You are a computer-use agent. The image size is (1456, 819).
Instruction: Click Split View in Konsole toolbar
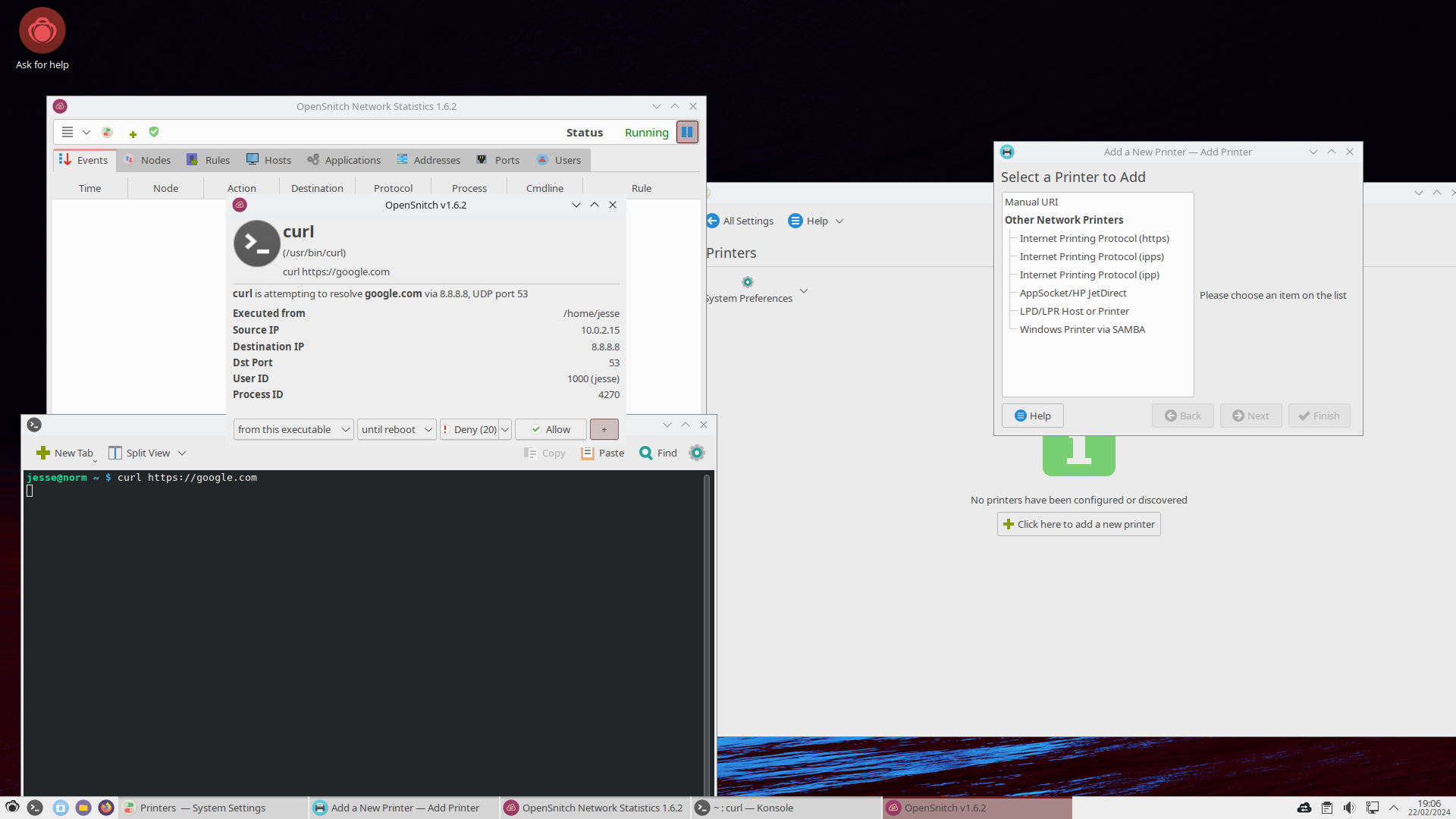point(140,453)
